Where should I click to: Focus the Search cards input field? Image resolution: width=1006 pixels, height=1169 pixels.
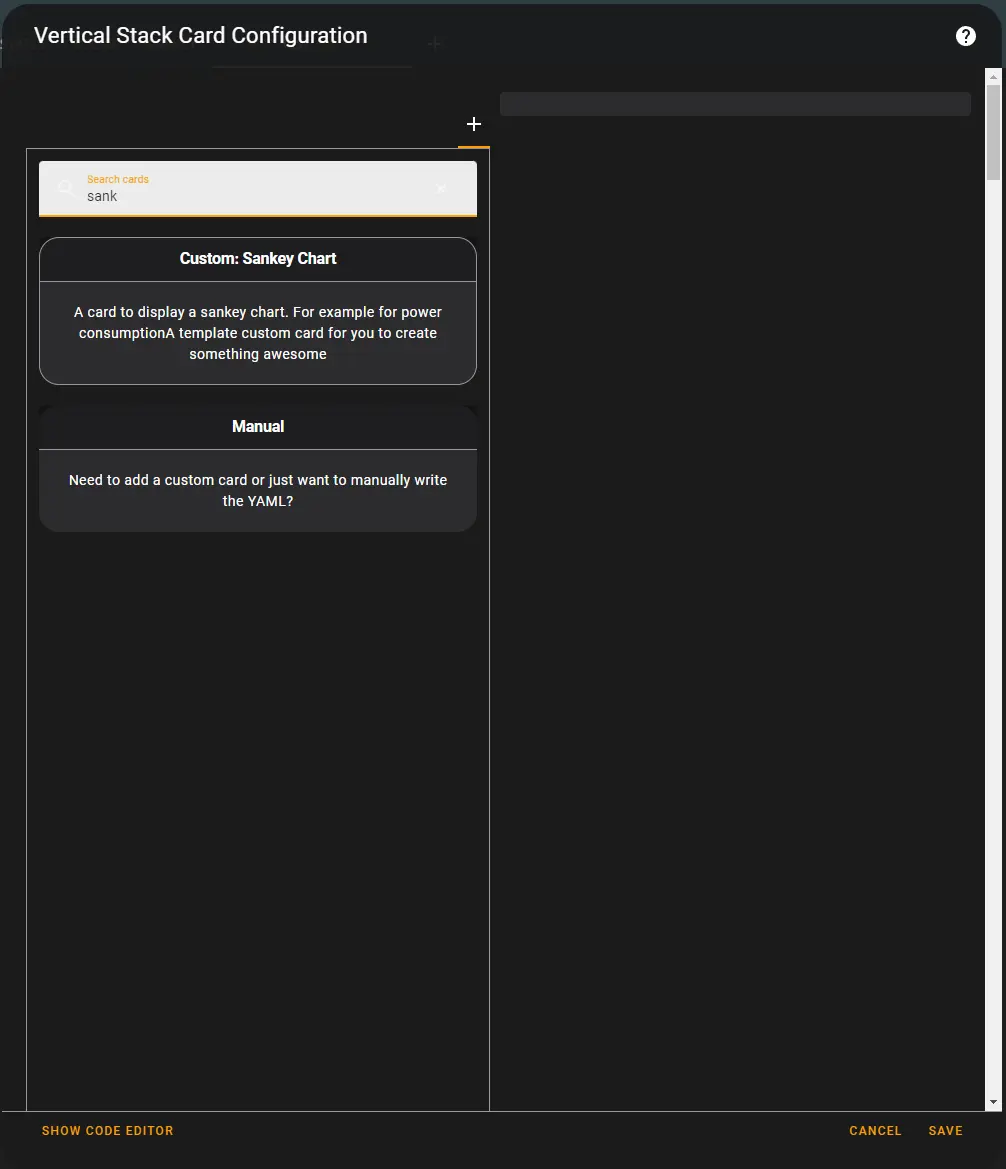(250, 196)
